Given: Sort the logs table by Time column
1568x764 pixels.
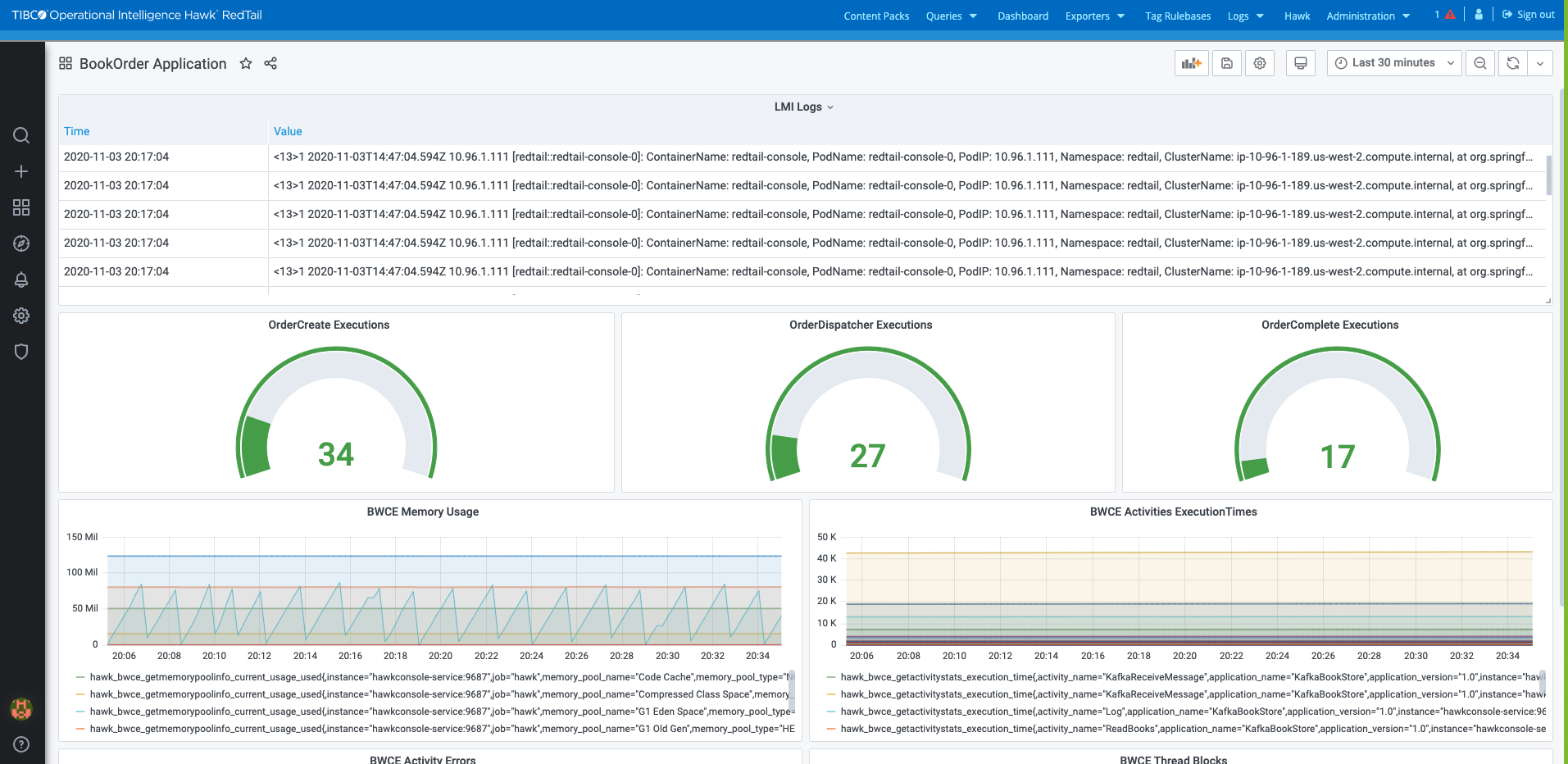Looking at the screenshot, I should [x=77, y=131].
